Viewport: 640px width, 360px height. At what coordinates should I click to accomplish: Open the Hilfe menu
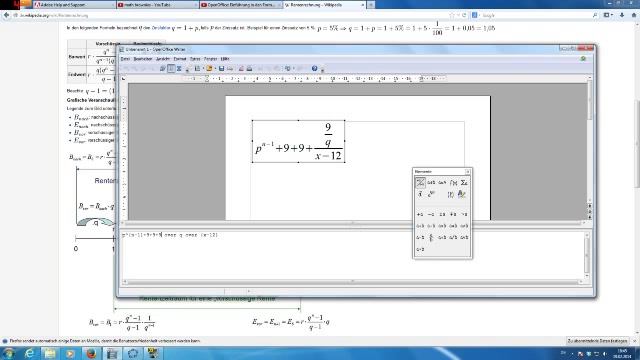coord(225,59)
